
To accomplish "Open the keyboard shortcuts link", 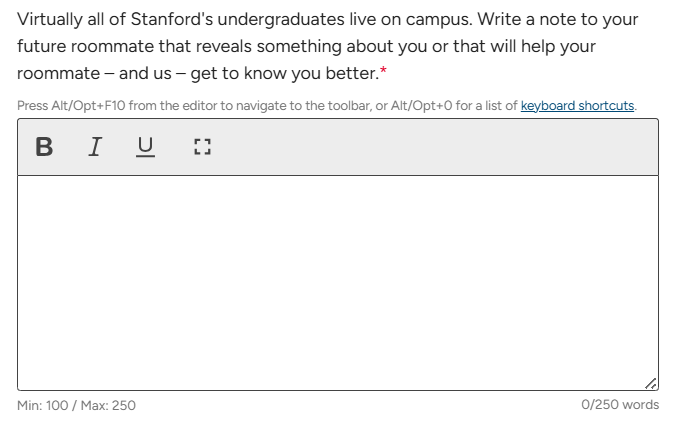I will (577, 106).
